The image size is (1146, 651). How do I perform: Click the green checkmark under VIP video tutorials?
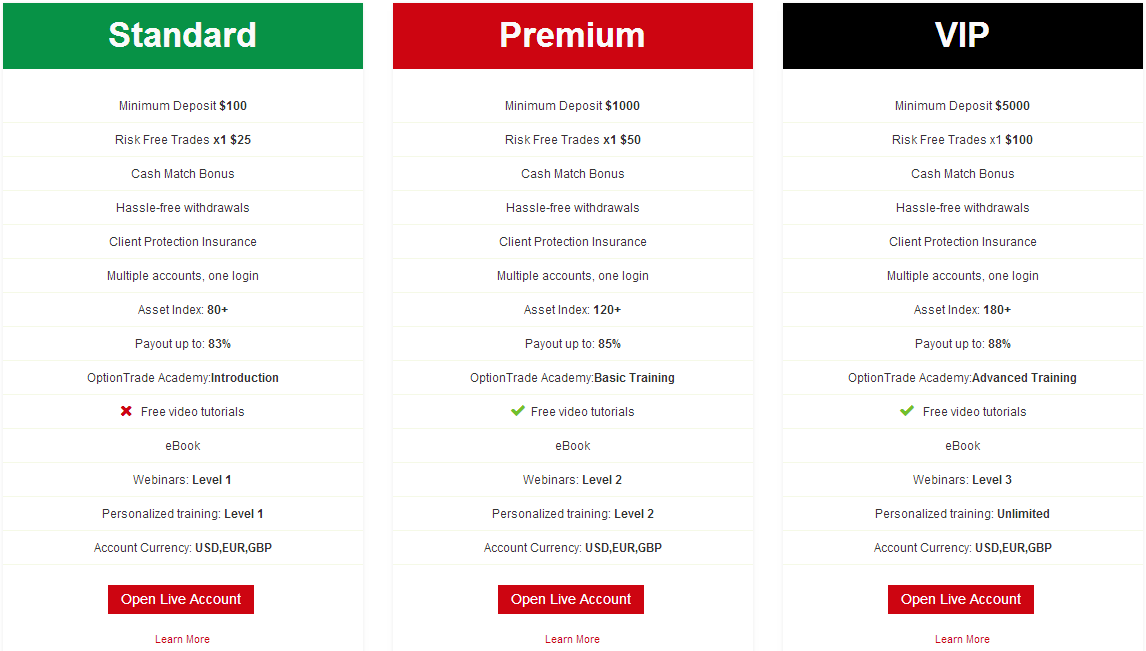(x=907, y=411)
